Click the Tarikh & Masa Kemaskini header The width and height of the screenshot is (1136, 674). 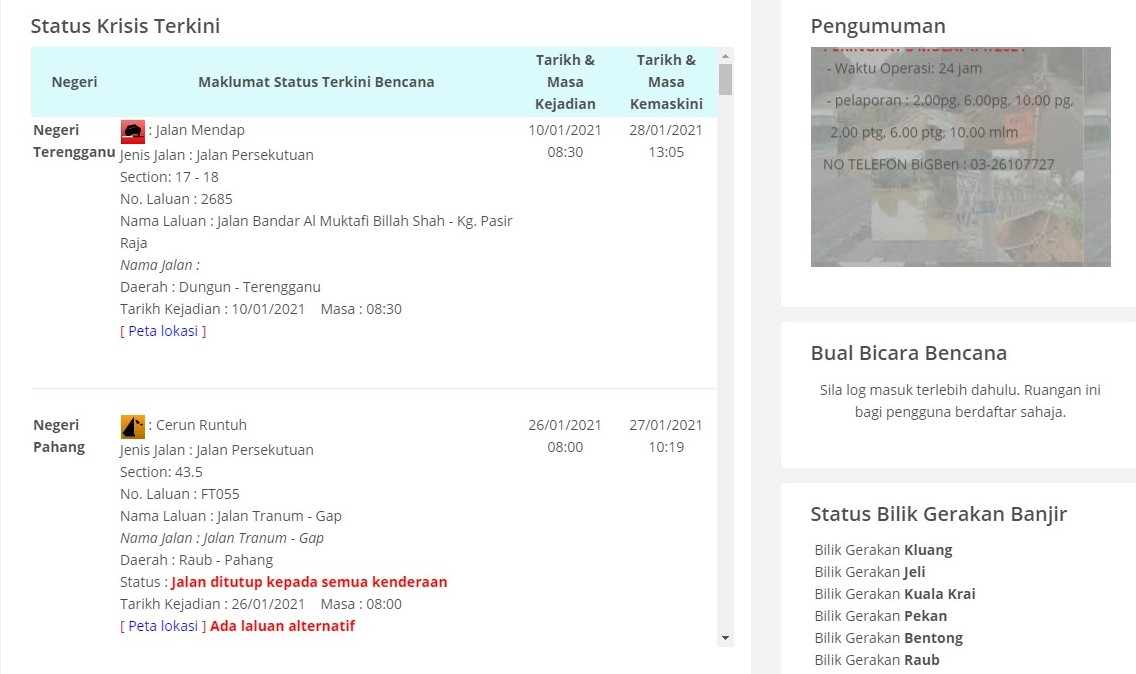coord(666,82)
